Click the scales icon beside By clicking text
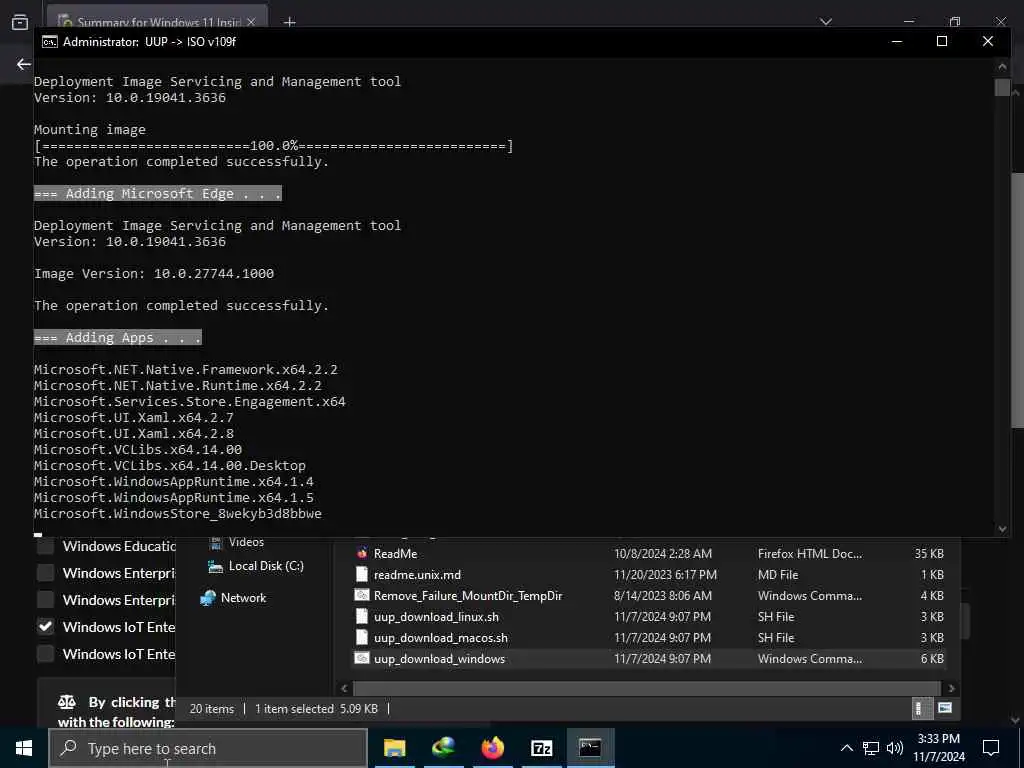The image size is (1024, 768). [x=67, y=702]
